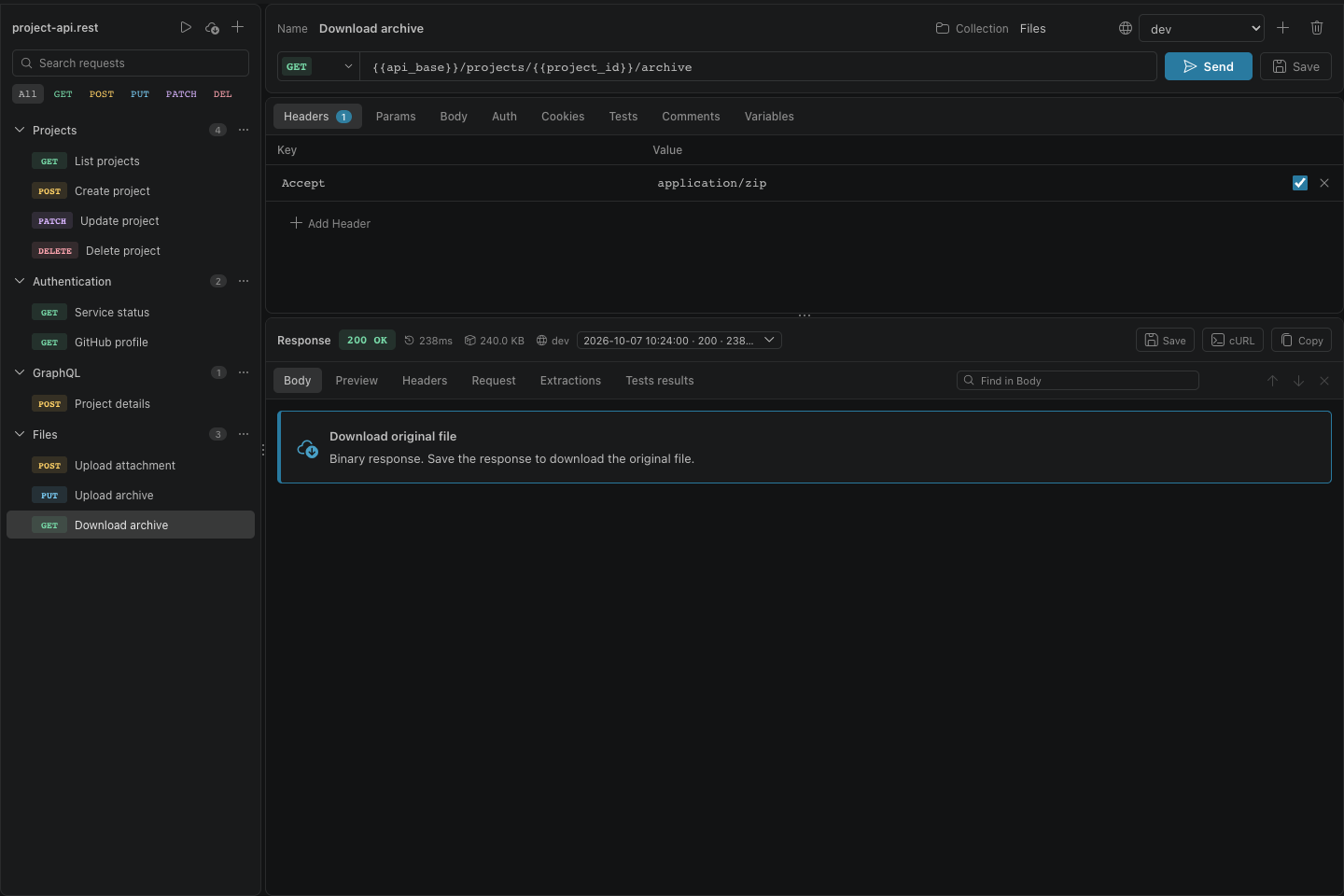Image resolution: width=1344 pixels, height=896 pixels.
Task: Run all requests with the play icon
Action: 186,27
